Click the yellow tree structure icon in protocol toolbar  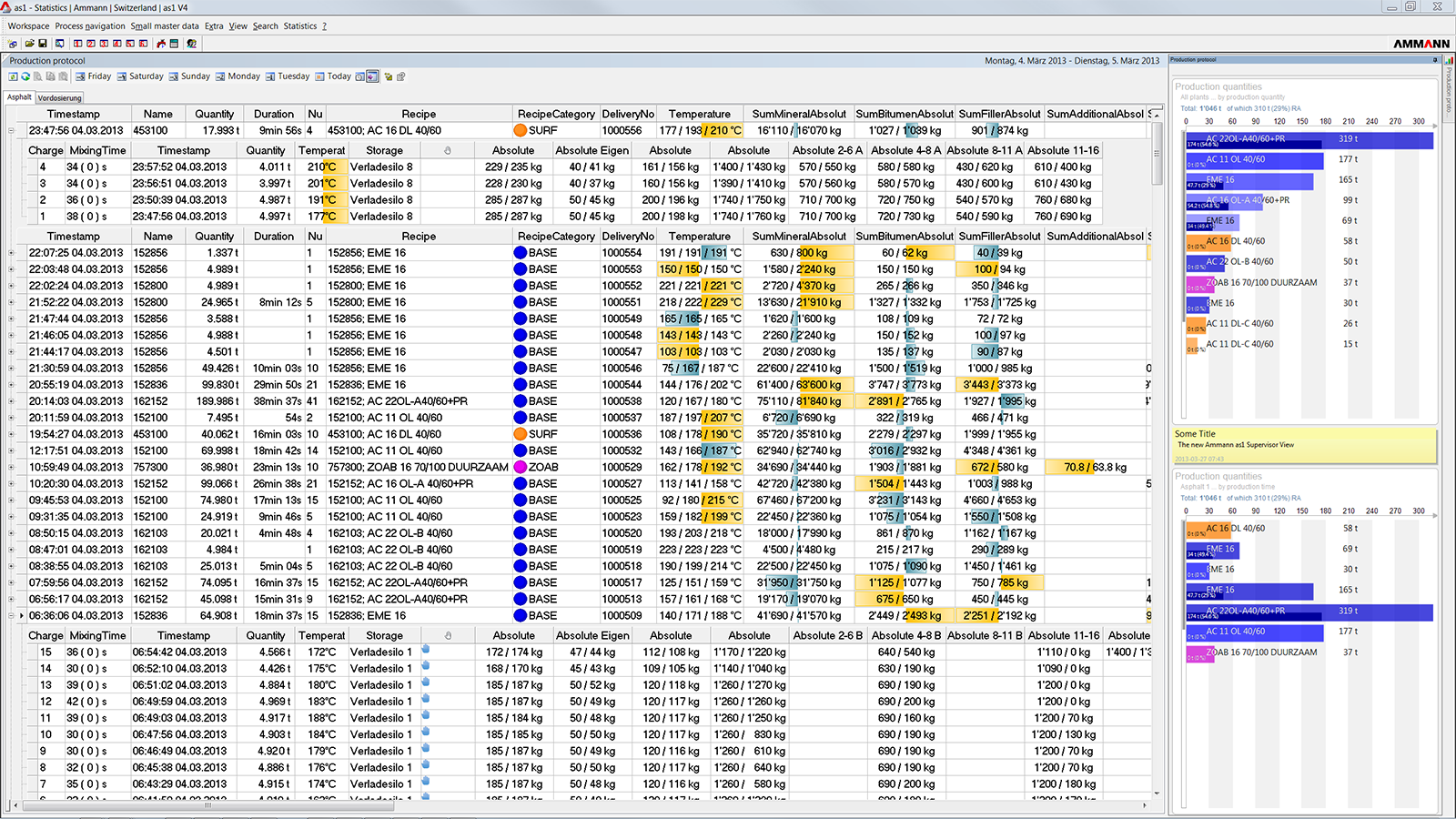click(x=389, y=76)
